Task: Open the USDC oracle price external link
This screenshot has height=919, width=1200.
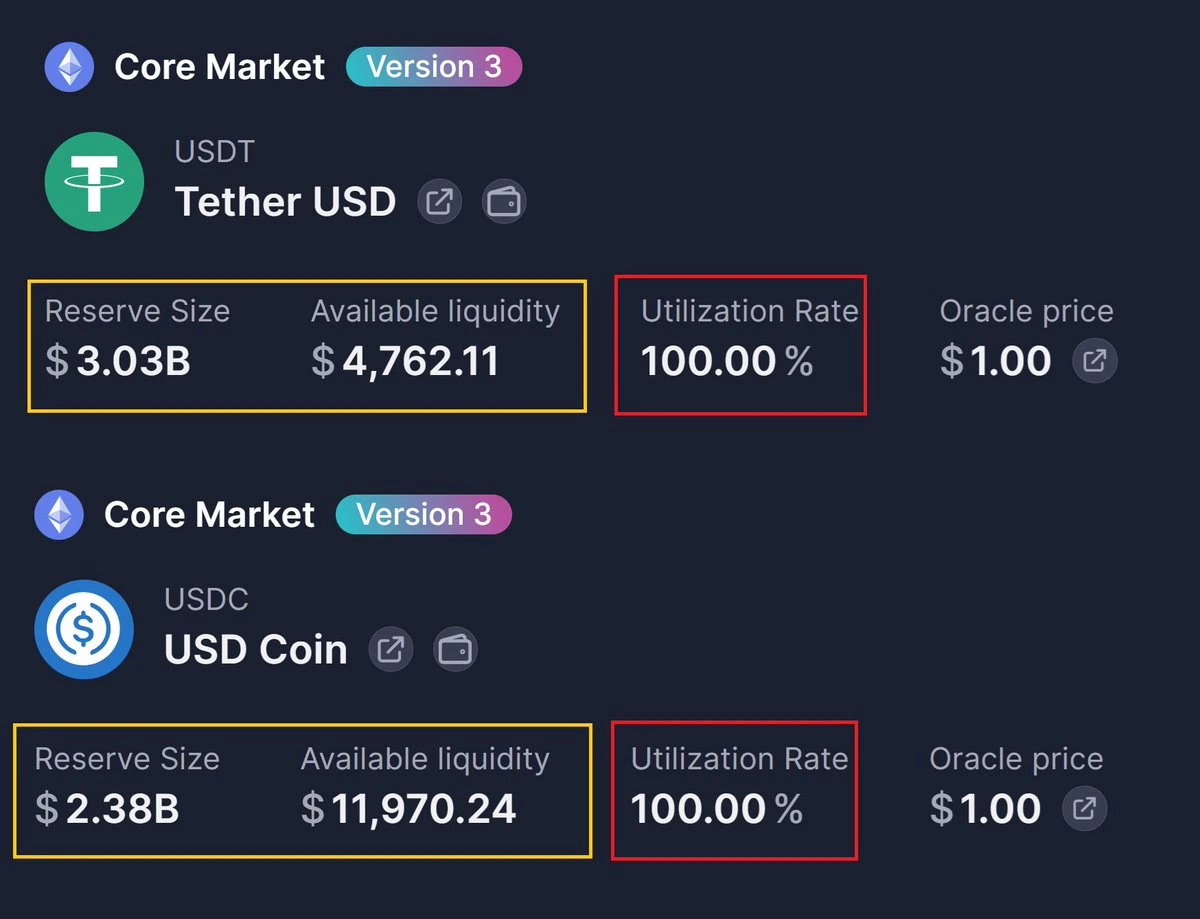Action: point(1083,809)
